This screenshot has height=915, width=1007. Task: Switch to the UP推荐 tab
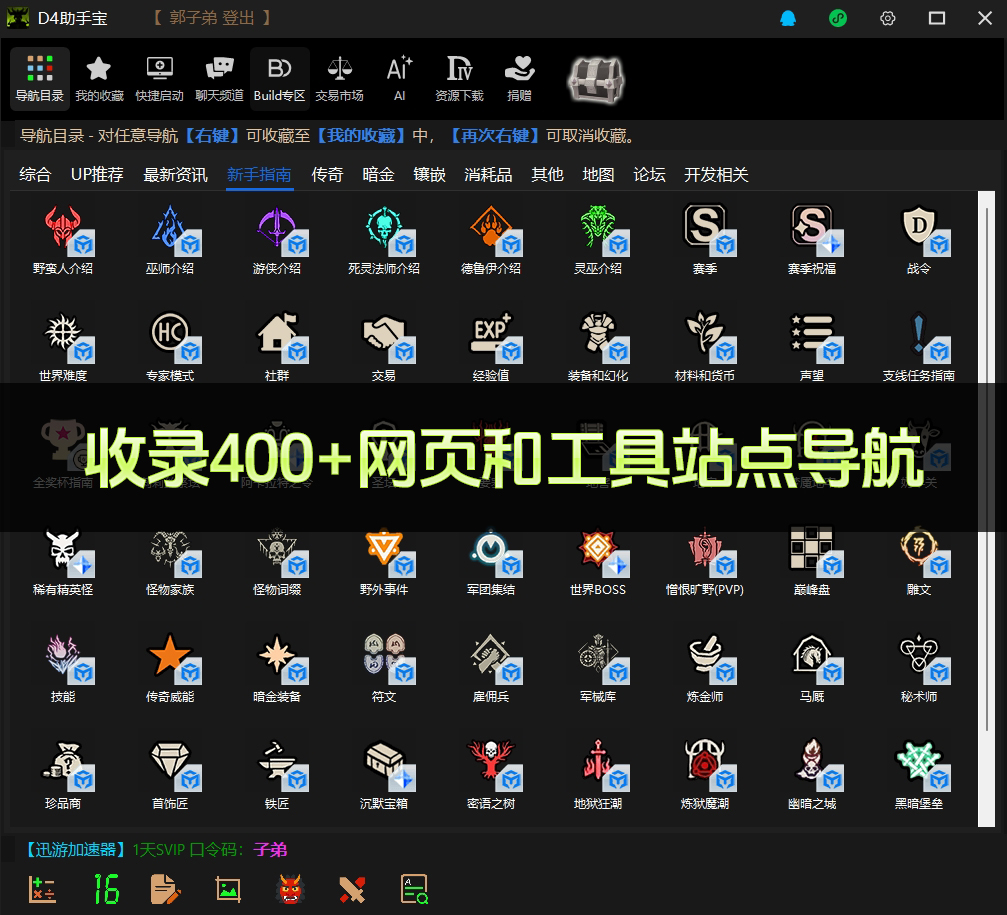tap(97, 174)
